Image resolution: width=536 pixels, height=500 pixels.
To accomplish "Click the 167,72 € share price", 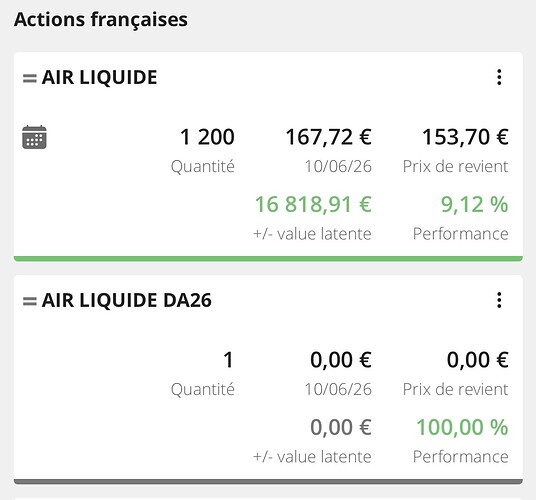I will (x=329, y=137).
